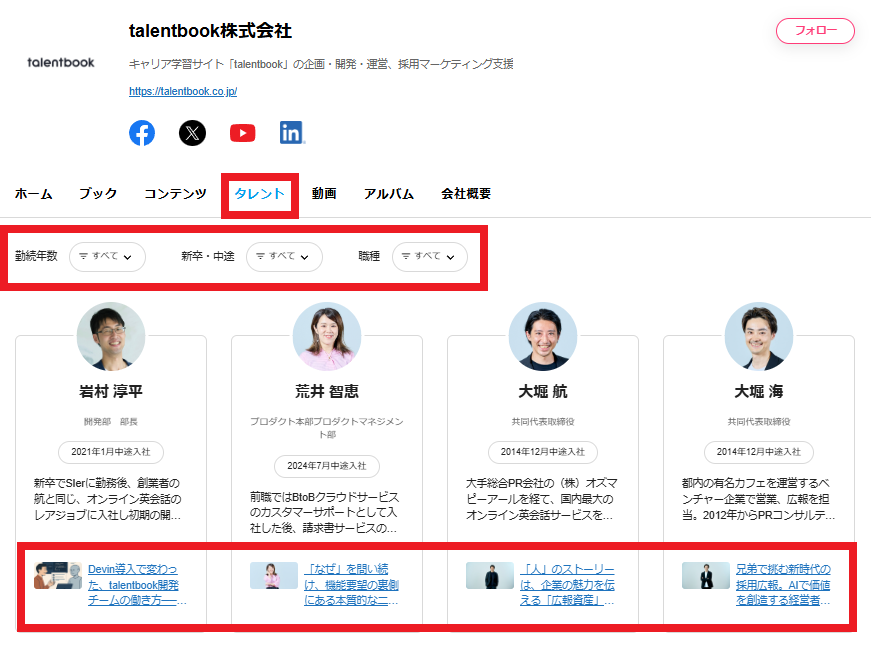The height and width of the screenshot is (646, 871).
Task: Expand the 新卒・中途 filter dropdown
Action: (x=284, y=257)
